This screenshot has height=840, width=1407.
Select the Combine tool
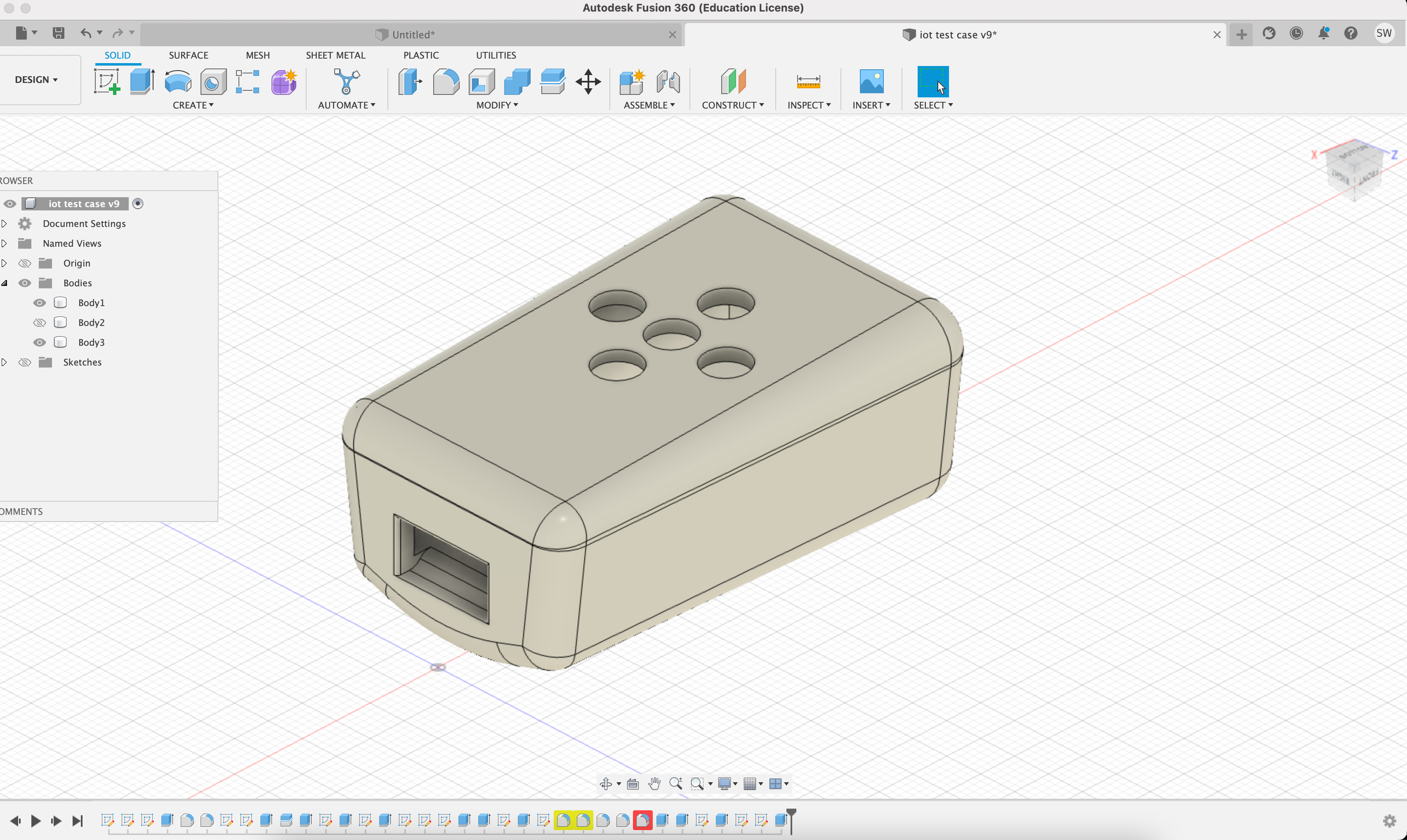tap(517, 82)
